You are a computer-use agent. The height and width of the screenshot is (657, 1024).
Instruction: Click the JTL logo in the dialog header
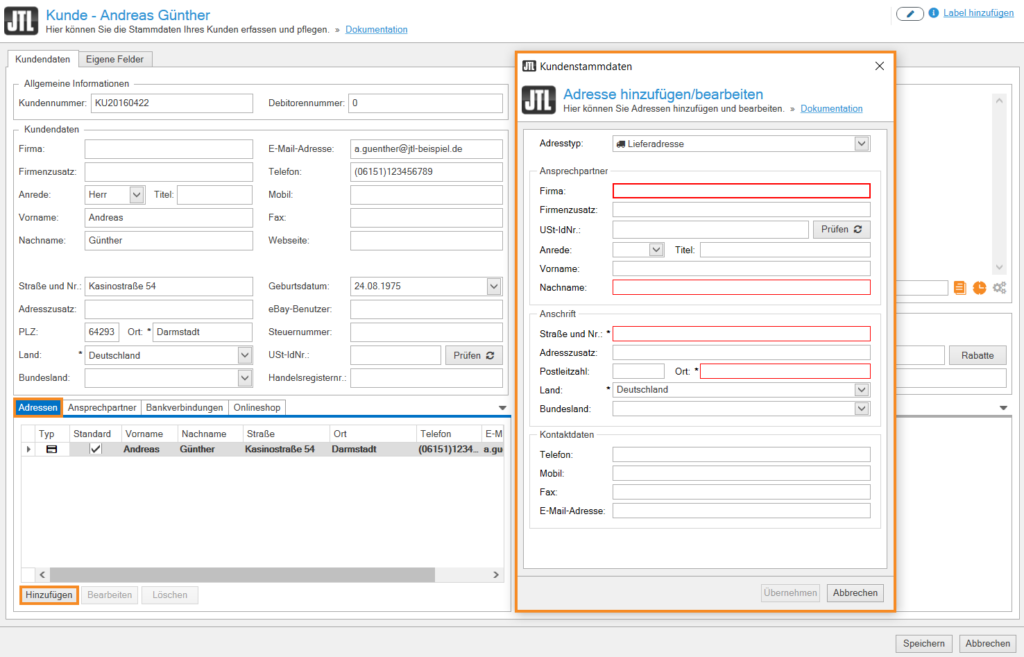point(538,100)
